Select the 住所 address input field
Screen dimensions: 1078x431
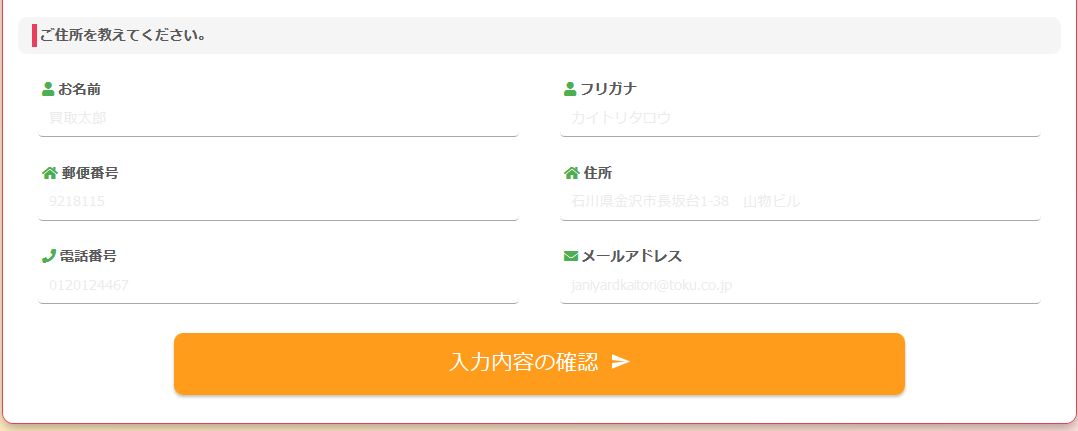[x=800, y=202]
